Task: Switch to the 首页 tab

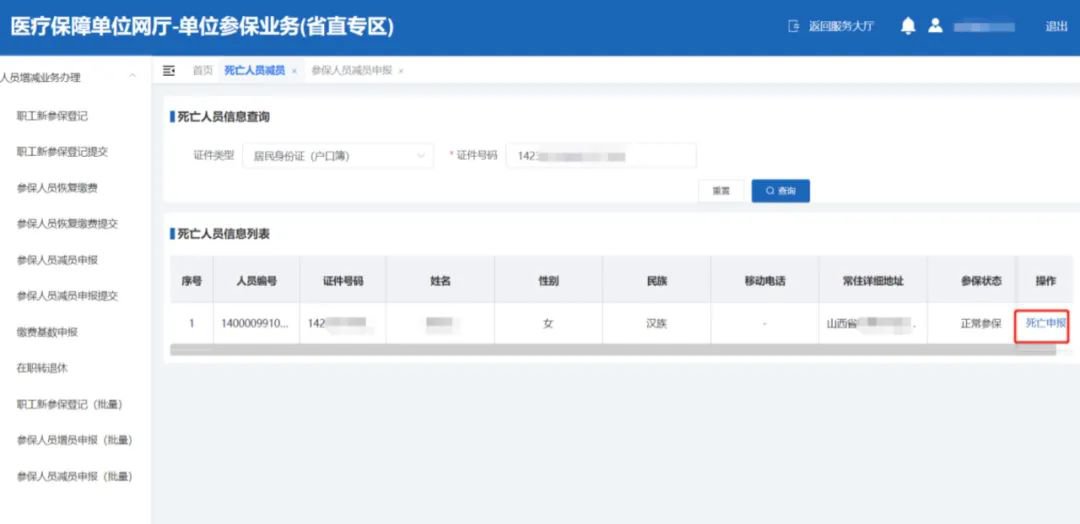Action: click(x=202, y=71)
